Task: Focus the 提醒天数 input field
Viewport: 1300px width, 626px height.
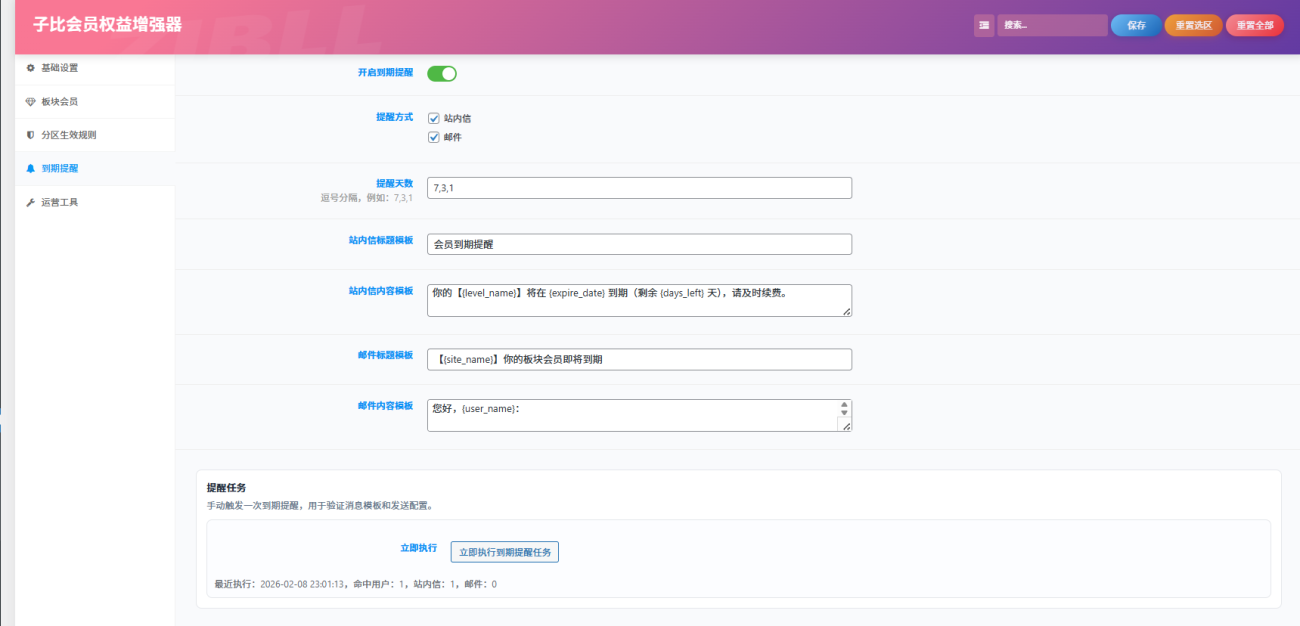Action: point(639,188)
